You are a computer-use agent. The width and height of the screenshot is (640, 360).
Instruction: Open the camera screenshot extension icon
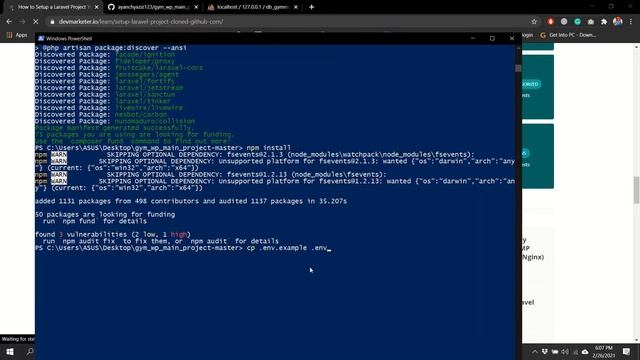click(591, 22)
